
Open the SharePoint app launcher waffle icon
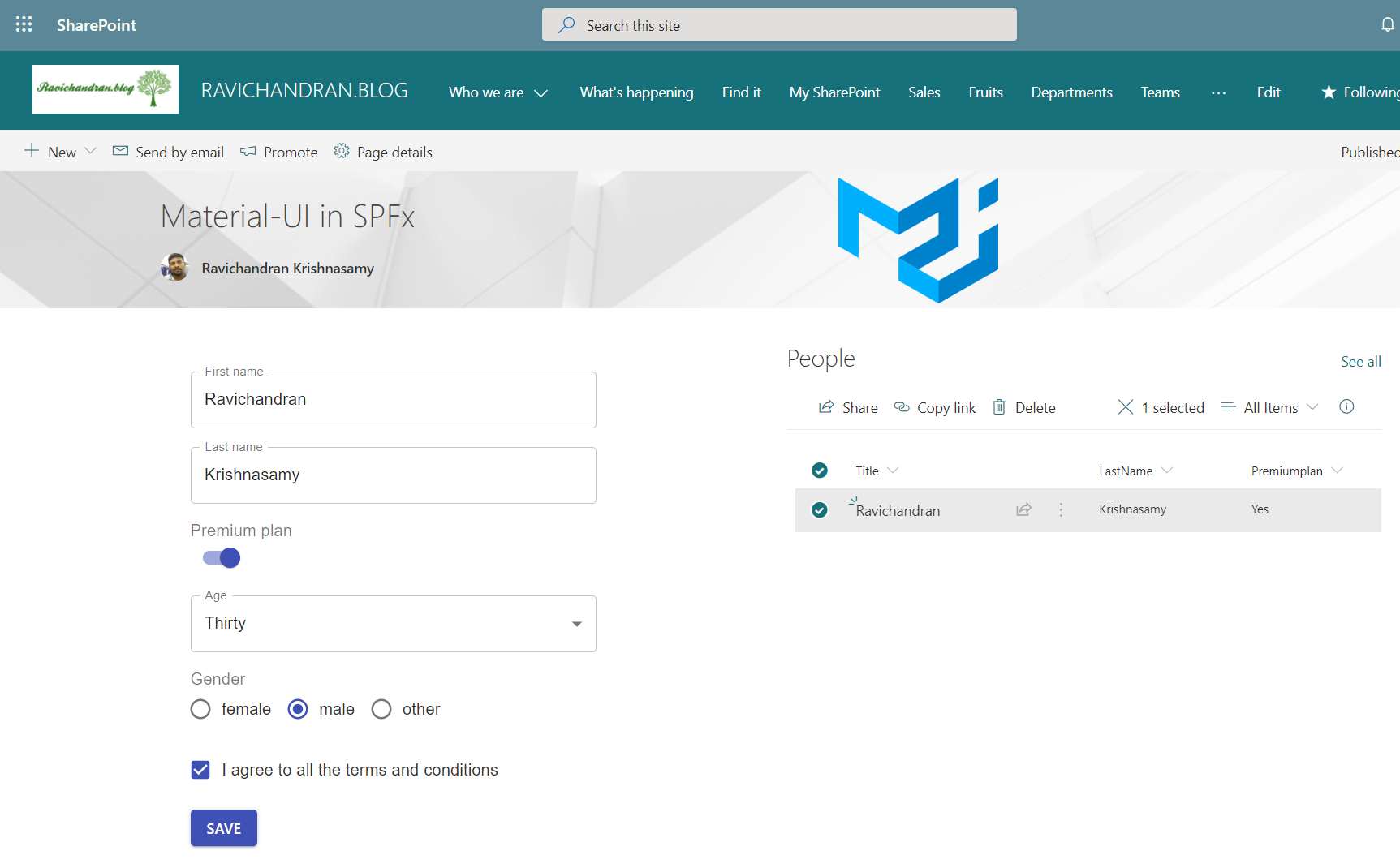(x=24, y=24)
